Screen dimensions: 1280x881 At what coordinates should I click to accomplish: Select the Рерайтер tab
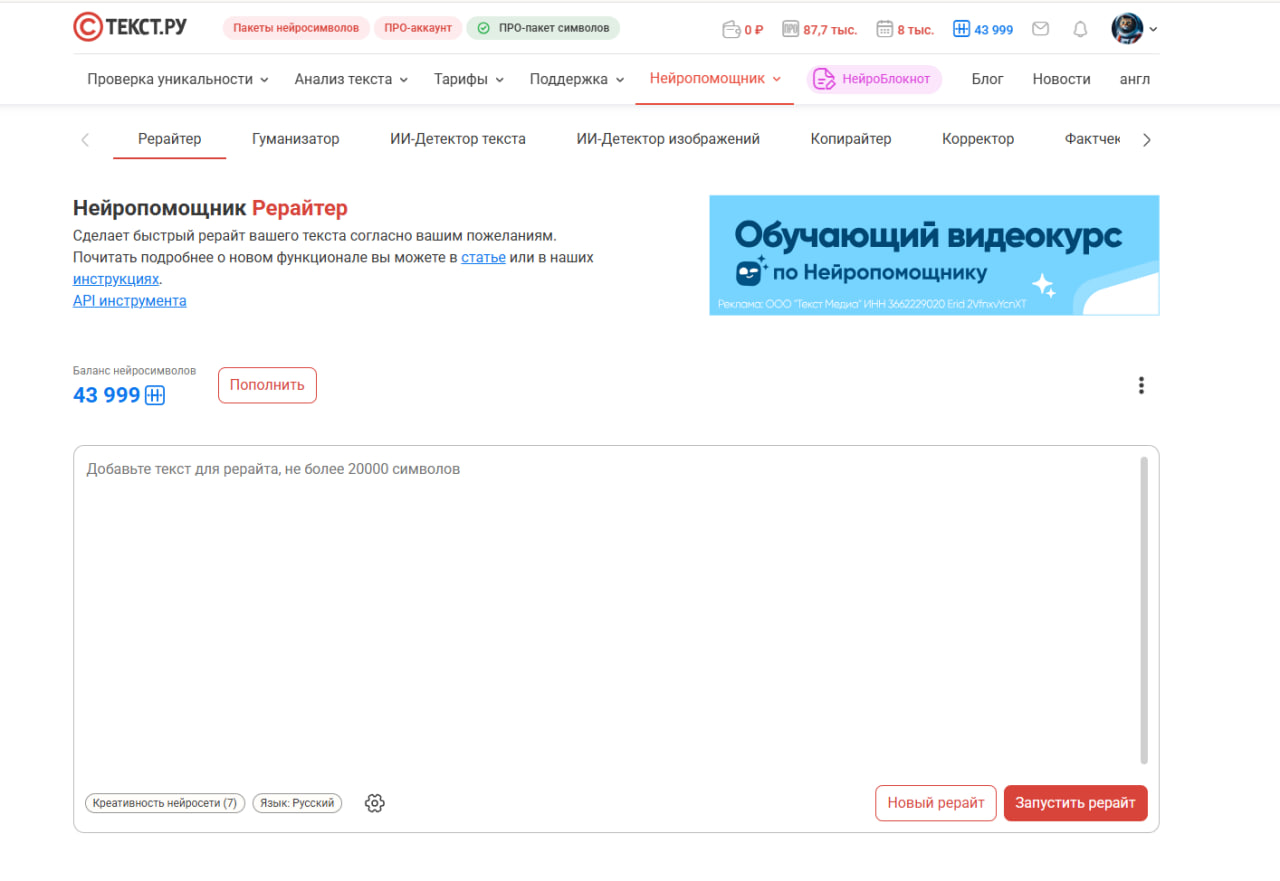[x=169, y=139]
